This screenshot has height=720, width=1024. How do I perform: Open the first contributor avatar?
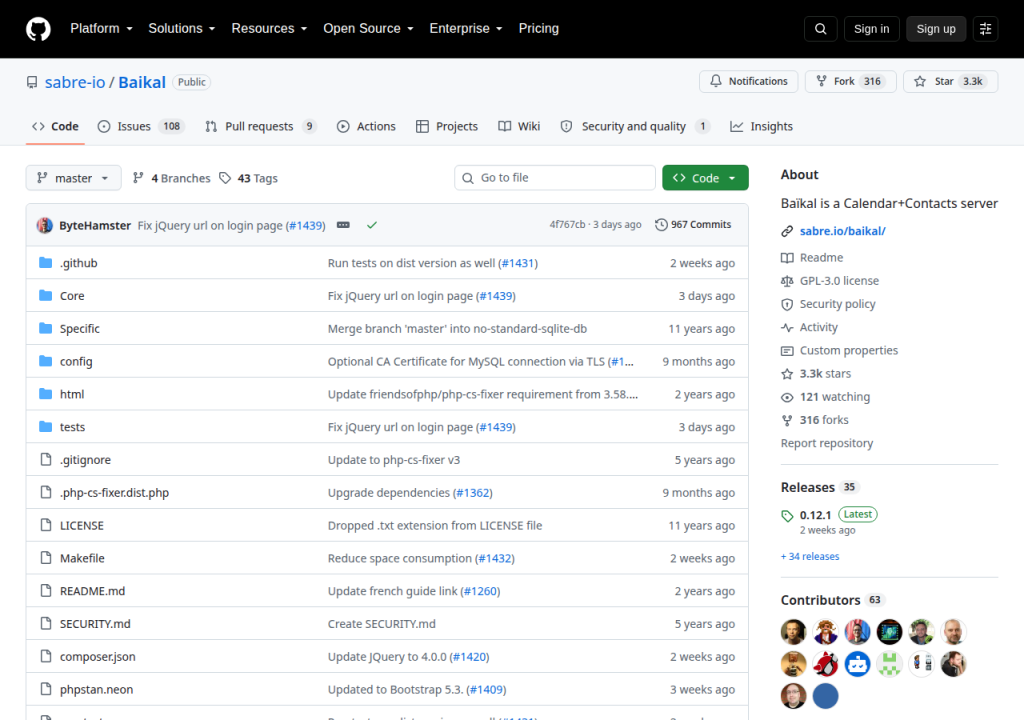(x=793, y=632)
